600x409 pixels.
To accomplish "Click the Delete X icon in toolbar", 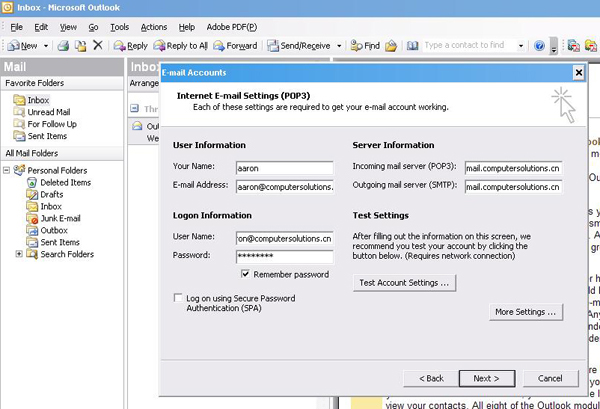I will [98, 45].
